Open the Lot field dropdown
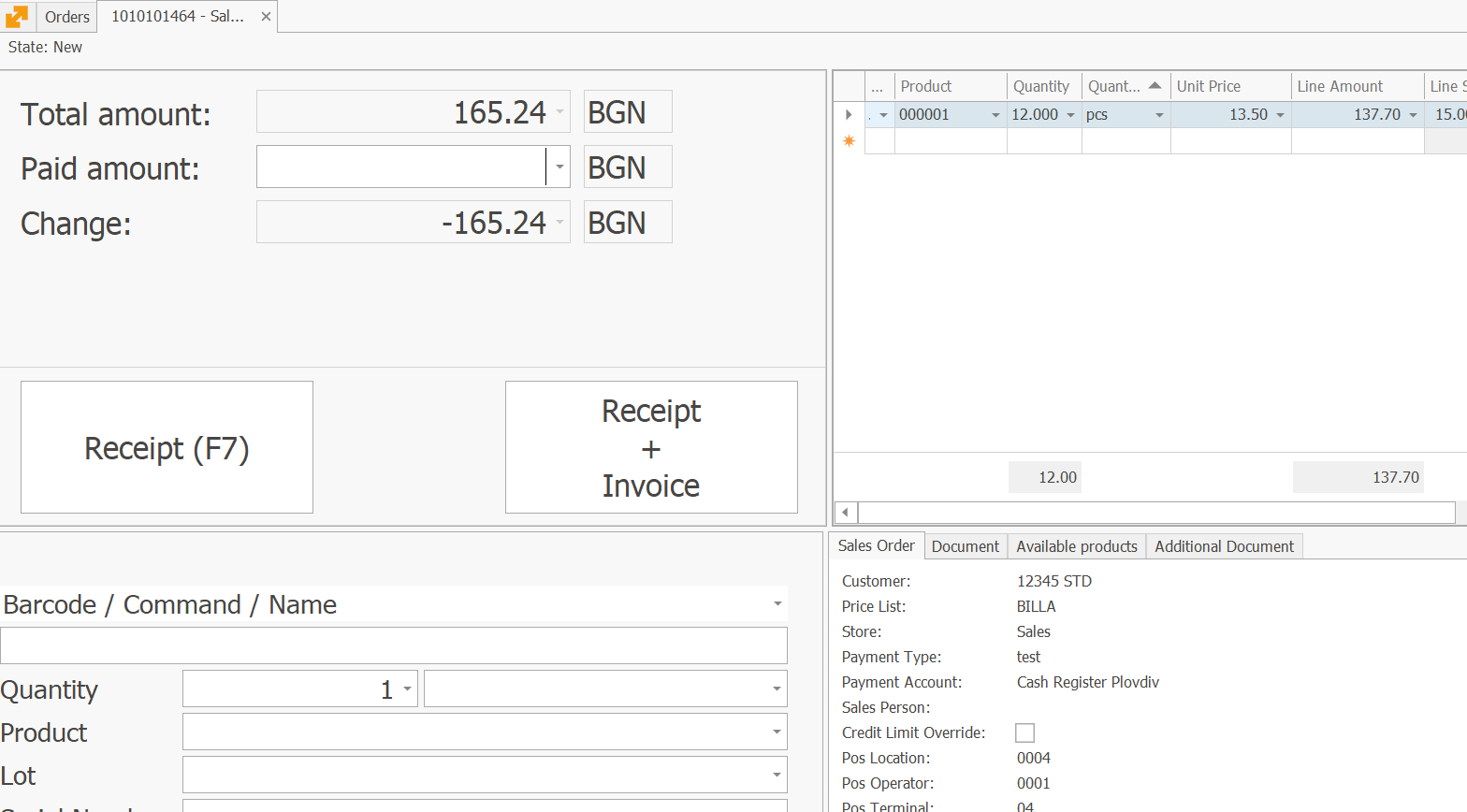The width and height of the screenshot is (1467, 812). tap(777, 776)
